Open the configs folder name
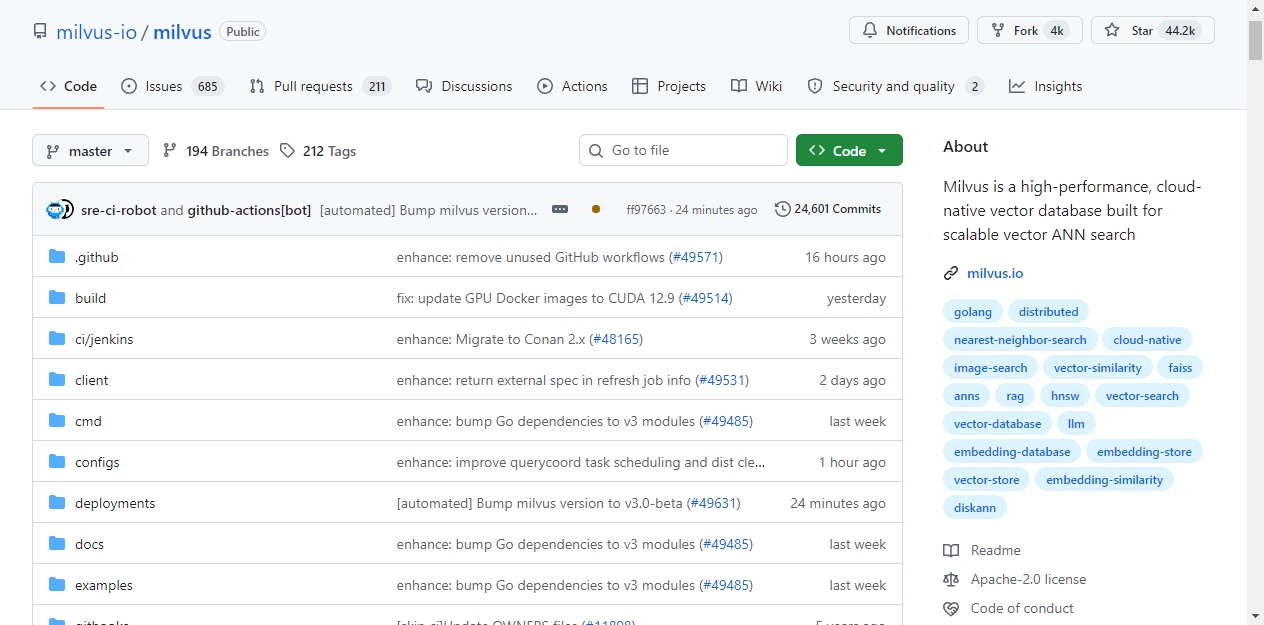Viewport: 1264px width, 625px height. click(97, 462)
